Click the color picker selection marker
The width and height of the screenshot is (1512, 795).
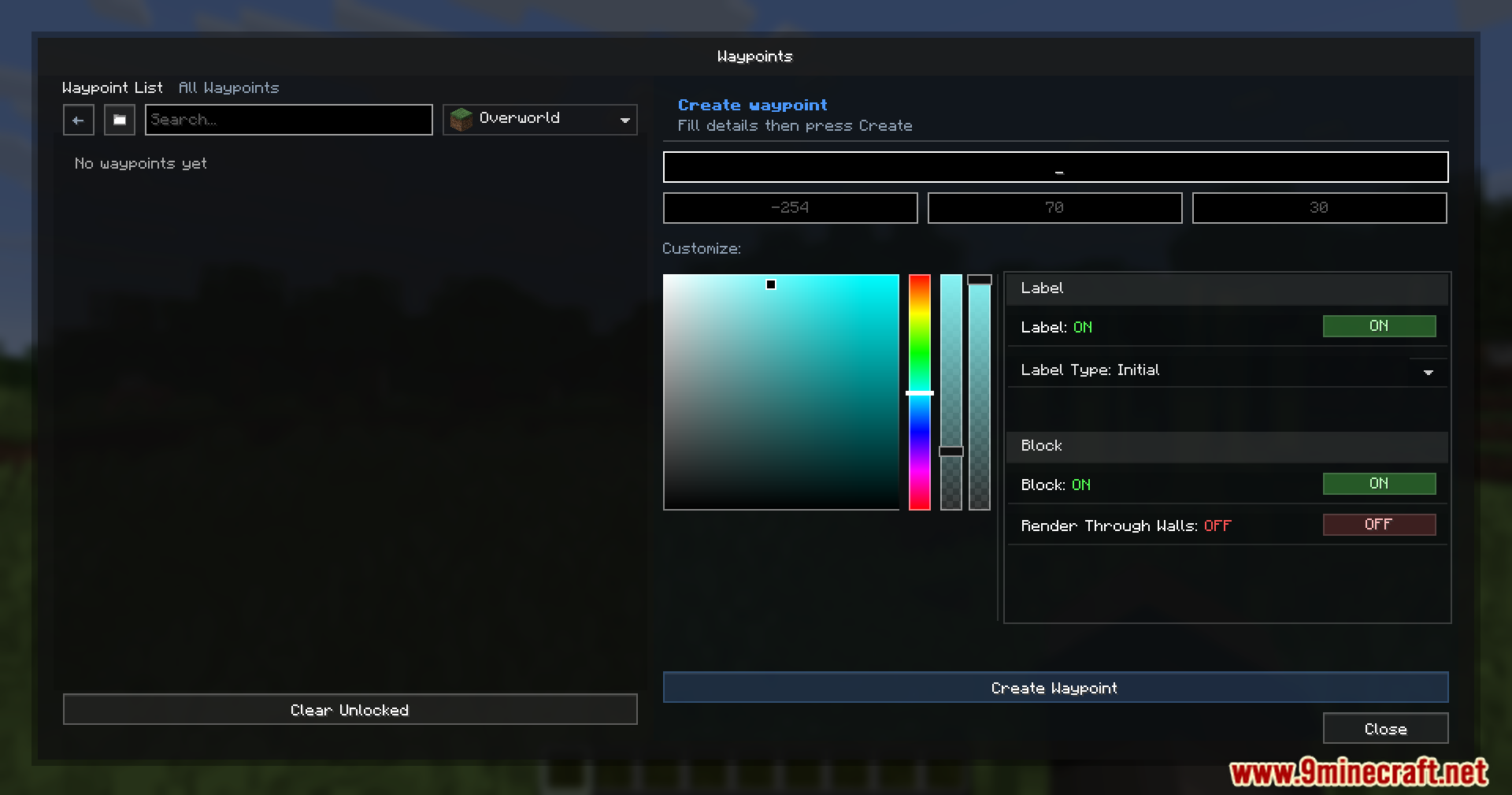771,284
